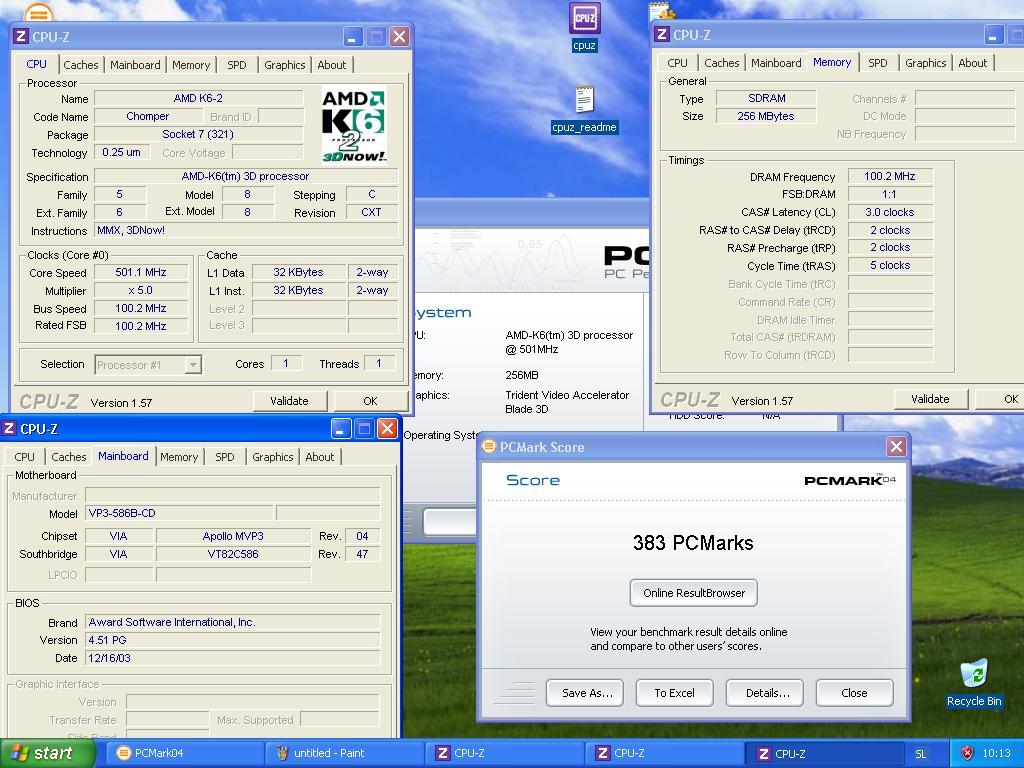Close the PCMark Score dialog
The width and height of the screenshot is (1024, 768).
(896, 447)
